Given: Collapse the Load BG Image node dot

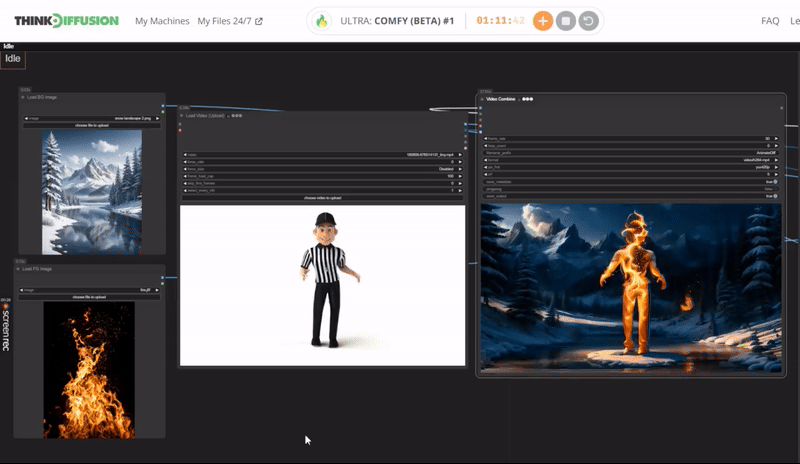Looking at the screenshot, I should [x=23, y=97].
